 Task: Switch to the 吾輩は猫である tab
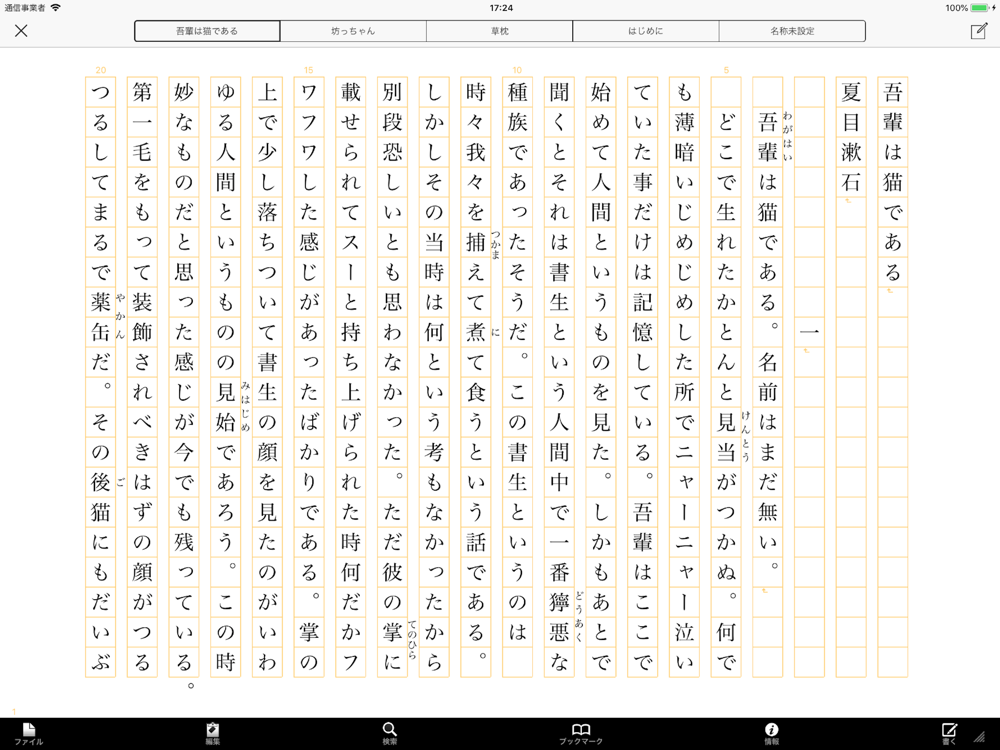tap(207, 31)
